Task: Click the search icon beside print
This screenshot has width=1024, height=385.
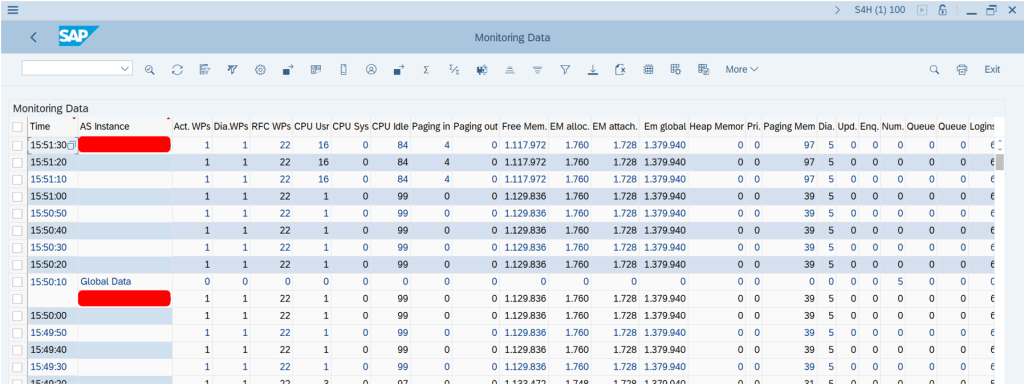Action: pos(935,69)
